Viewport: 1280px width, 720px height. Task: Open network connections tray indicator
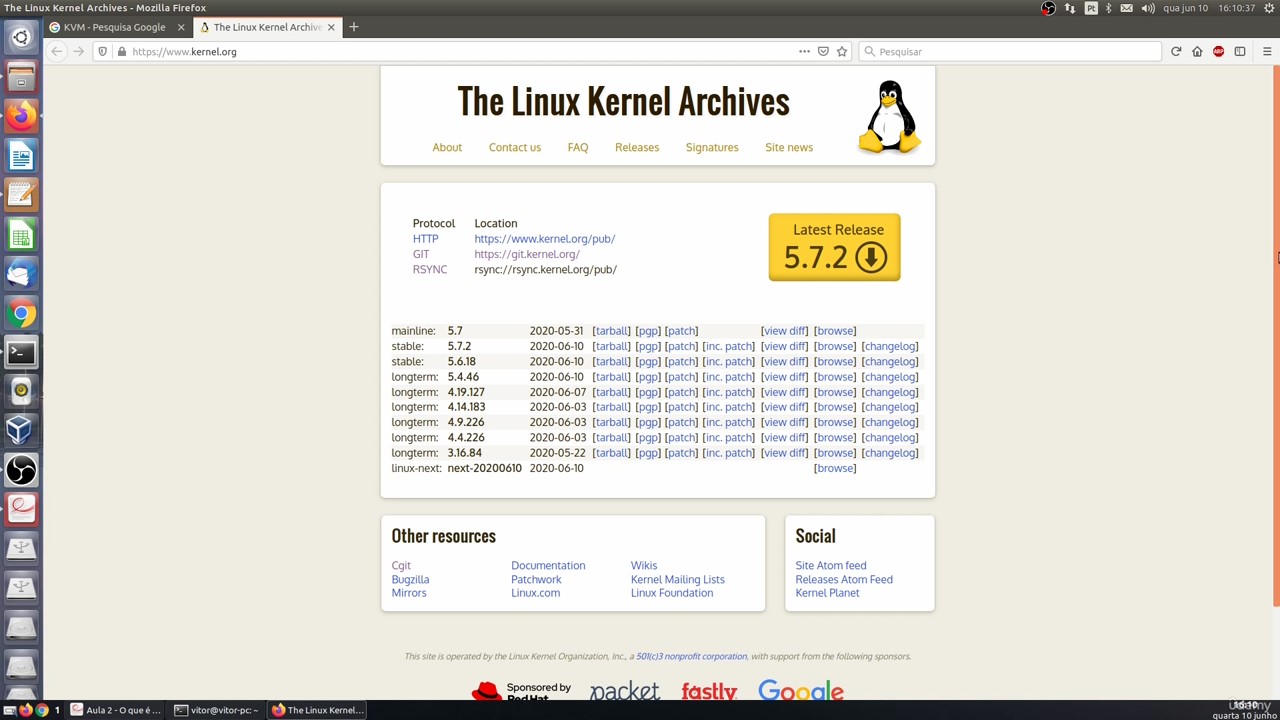click(x=1070, y=8)
